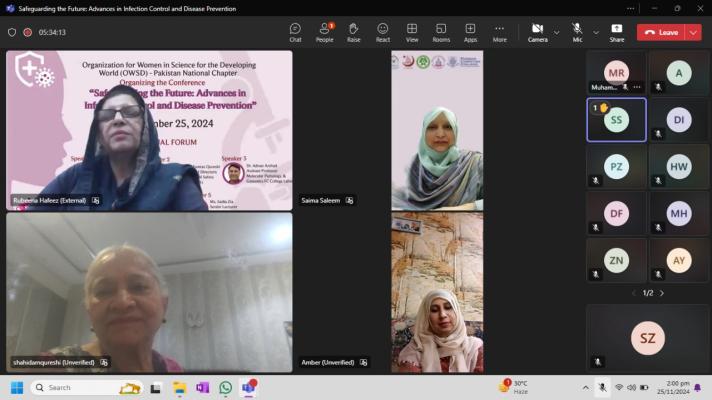Open the Rooms breakout option
This screenshot has width=712, height=400.
point(441,32)
